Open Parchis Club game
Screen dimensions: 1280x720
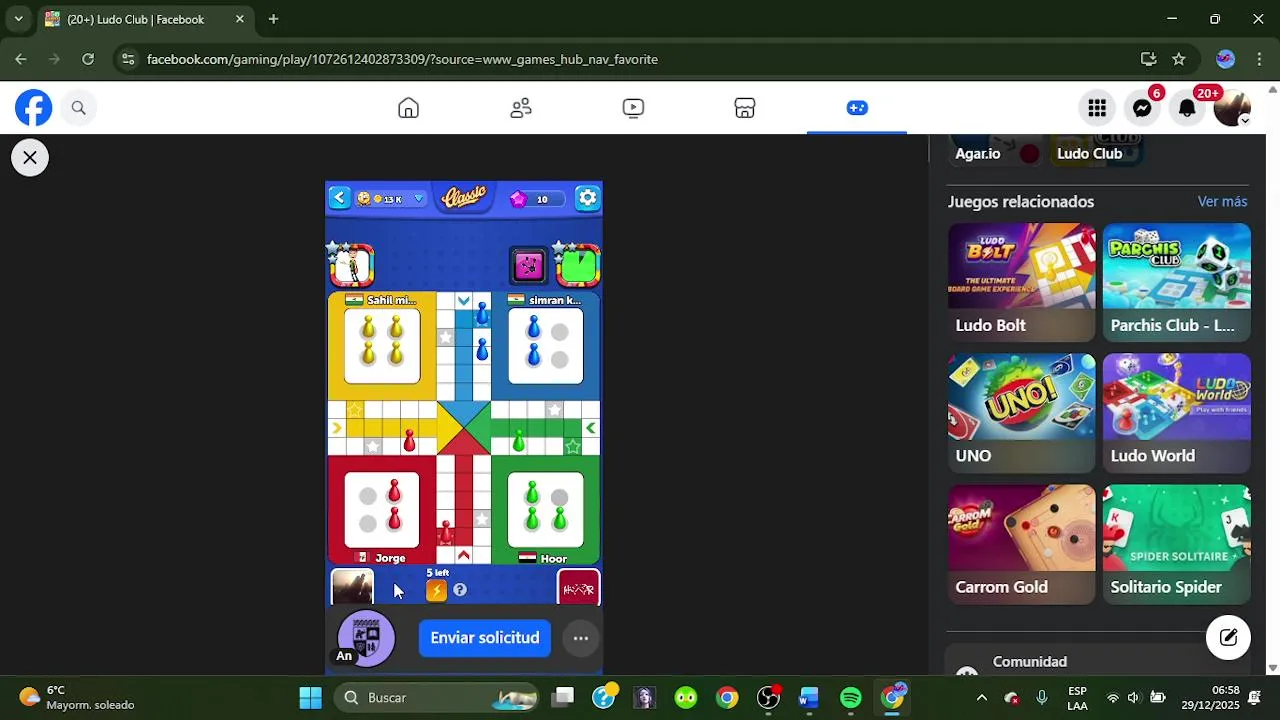tap(1177, 283)
